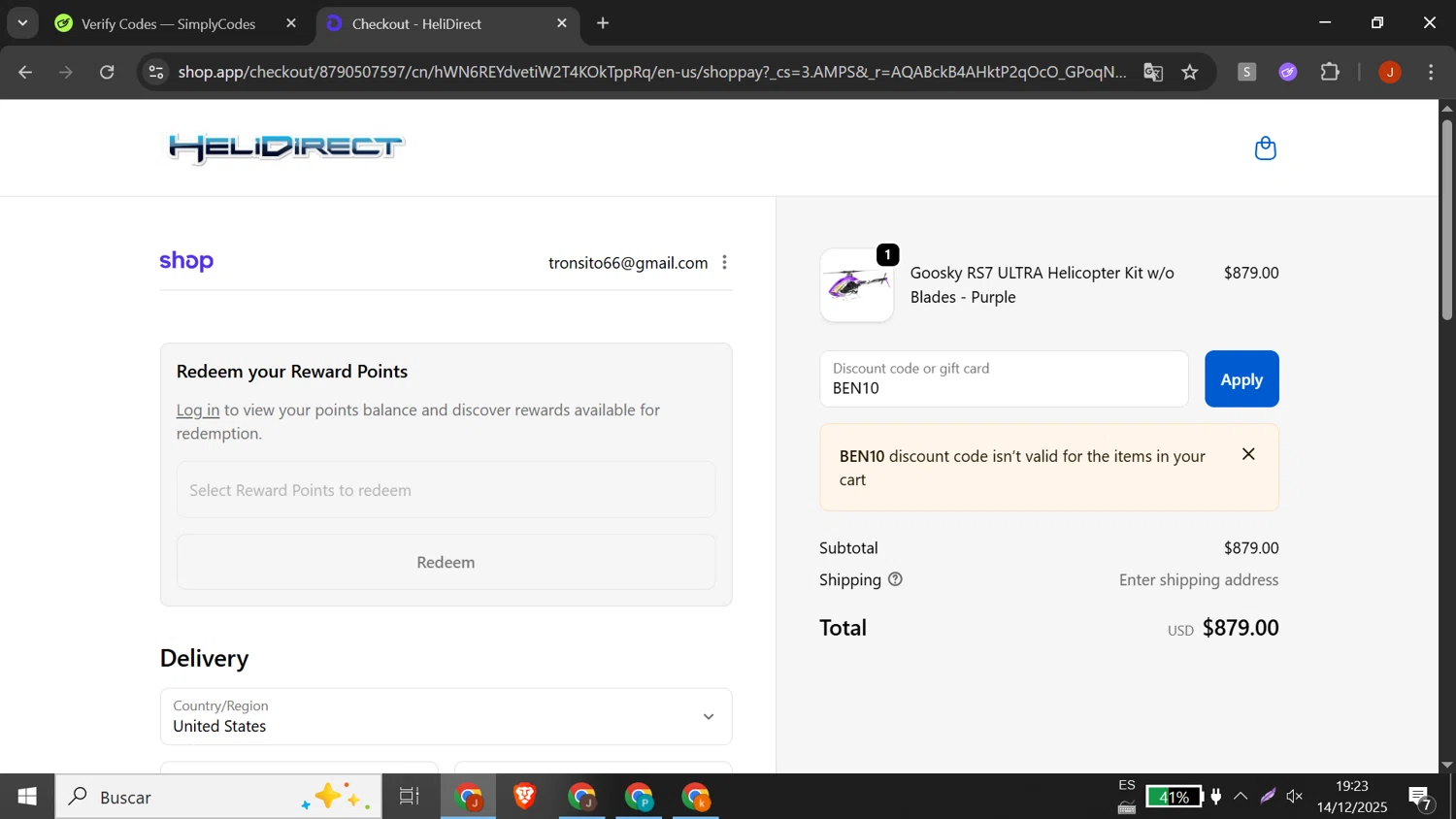Open Google Translate icon in address bar

point(1153,72)
